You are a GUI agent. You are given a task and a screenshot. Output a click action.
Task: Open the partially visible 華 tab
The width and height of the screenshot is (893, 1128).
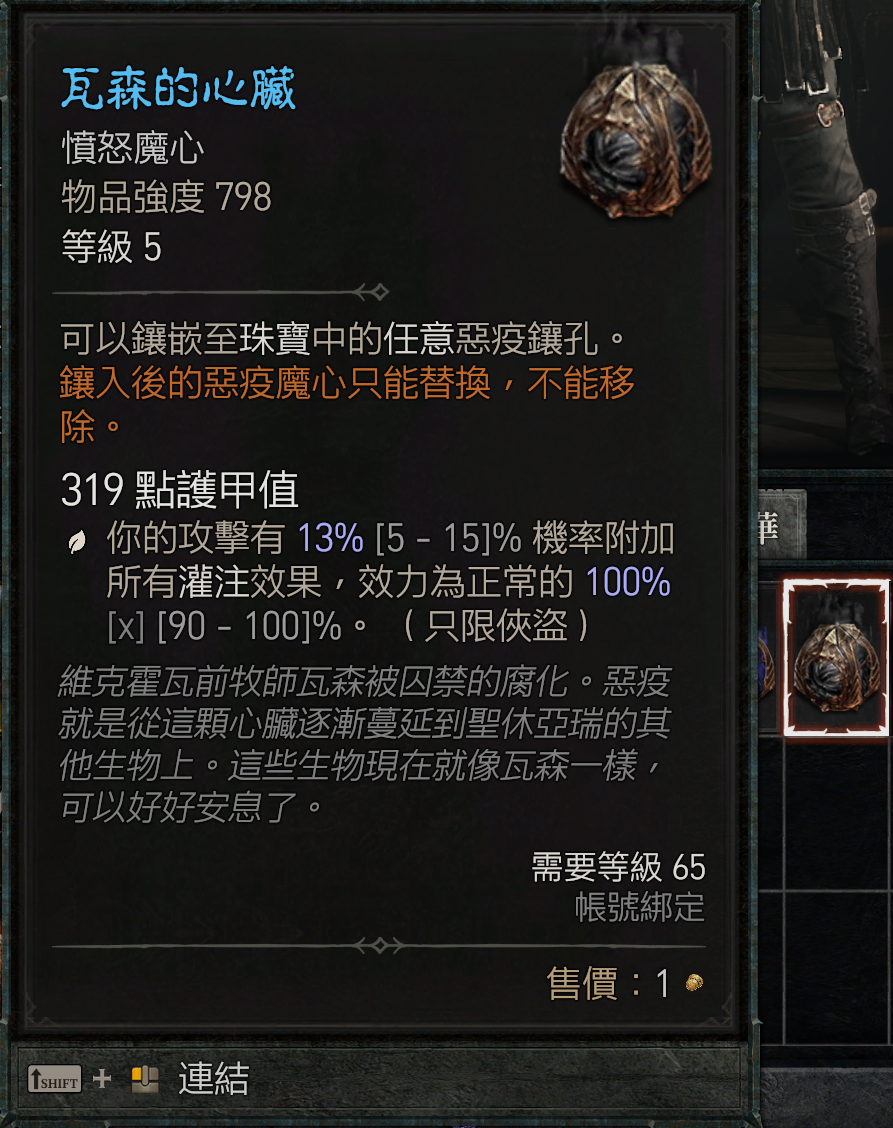pyautogui.click(x=781, y=524)
